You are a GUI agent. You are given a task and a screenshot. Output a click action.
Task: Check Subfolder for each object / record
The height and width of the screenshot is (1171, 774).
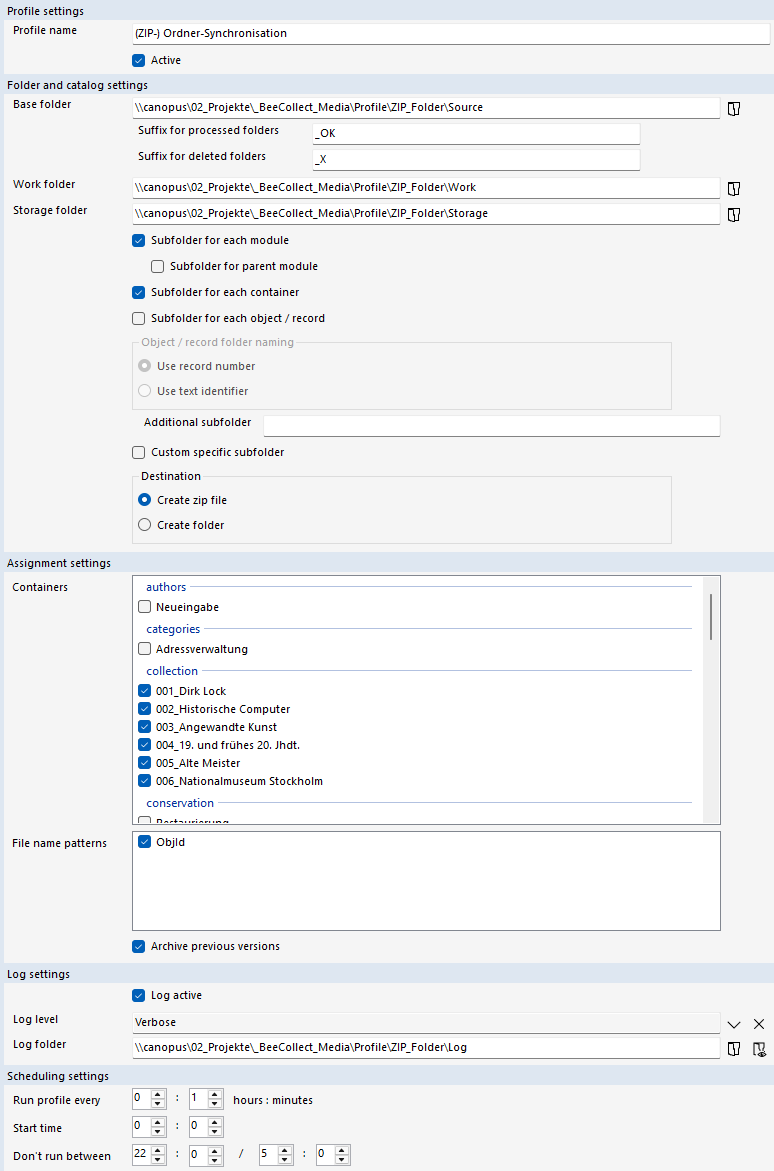pos(139,319)
